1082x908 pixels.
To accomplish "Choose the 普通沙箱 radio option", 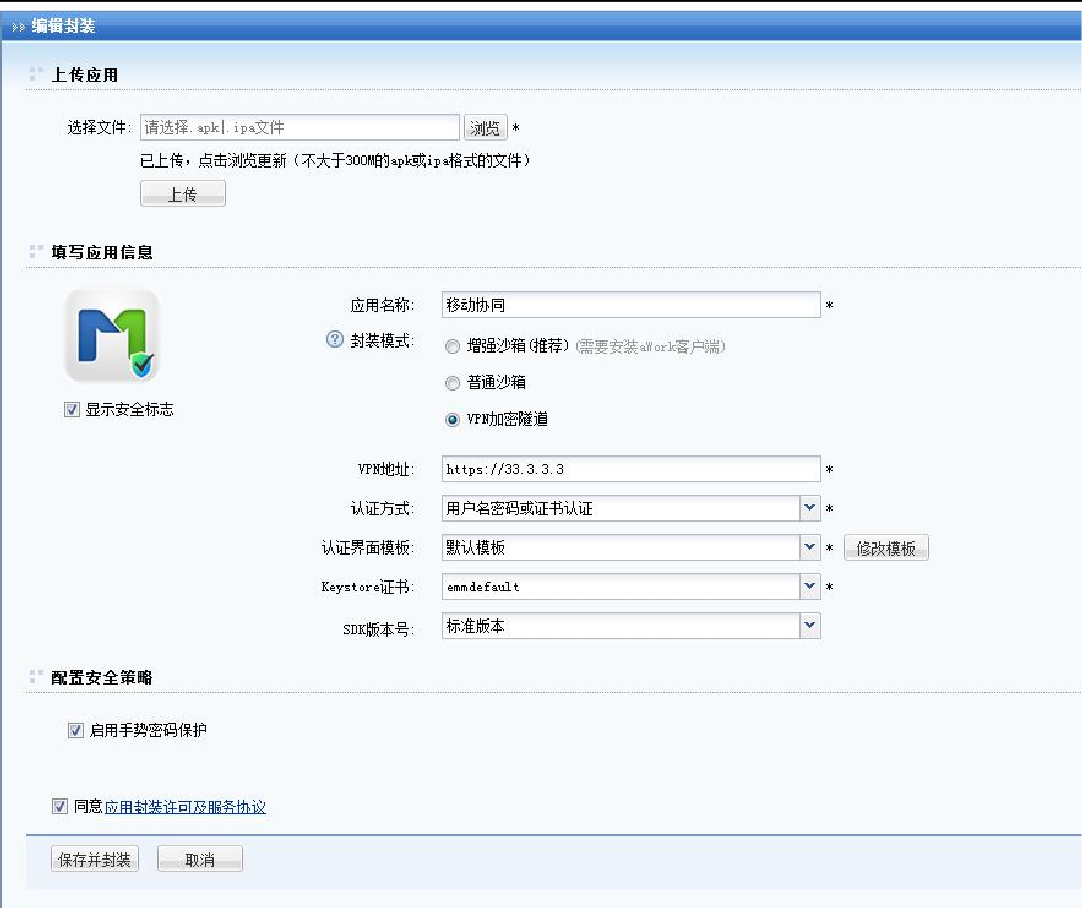I will click(x=453, y=383).
